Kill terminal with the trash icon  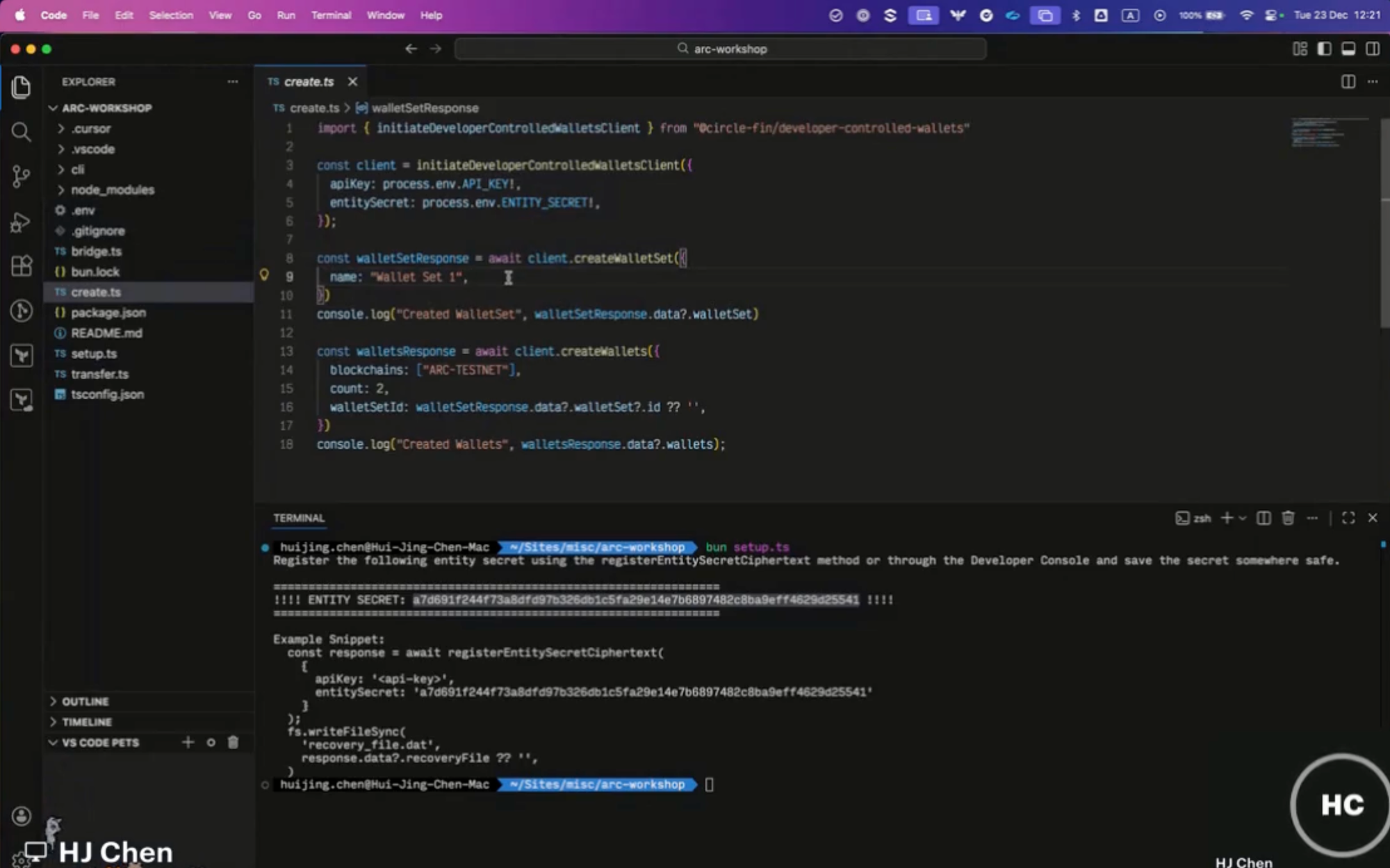coord(1288,518)
